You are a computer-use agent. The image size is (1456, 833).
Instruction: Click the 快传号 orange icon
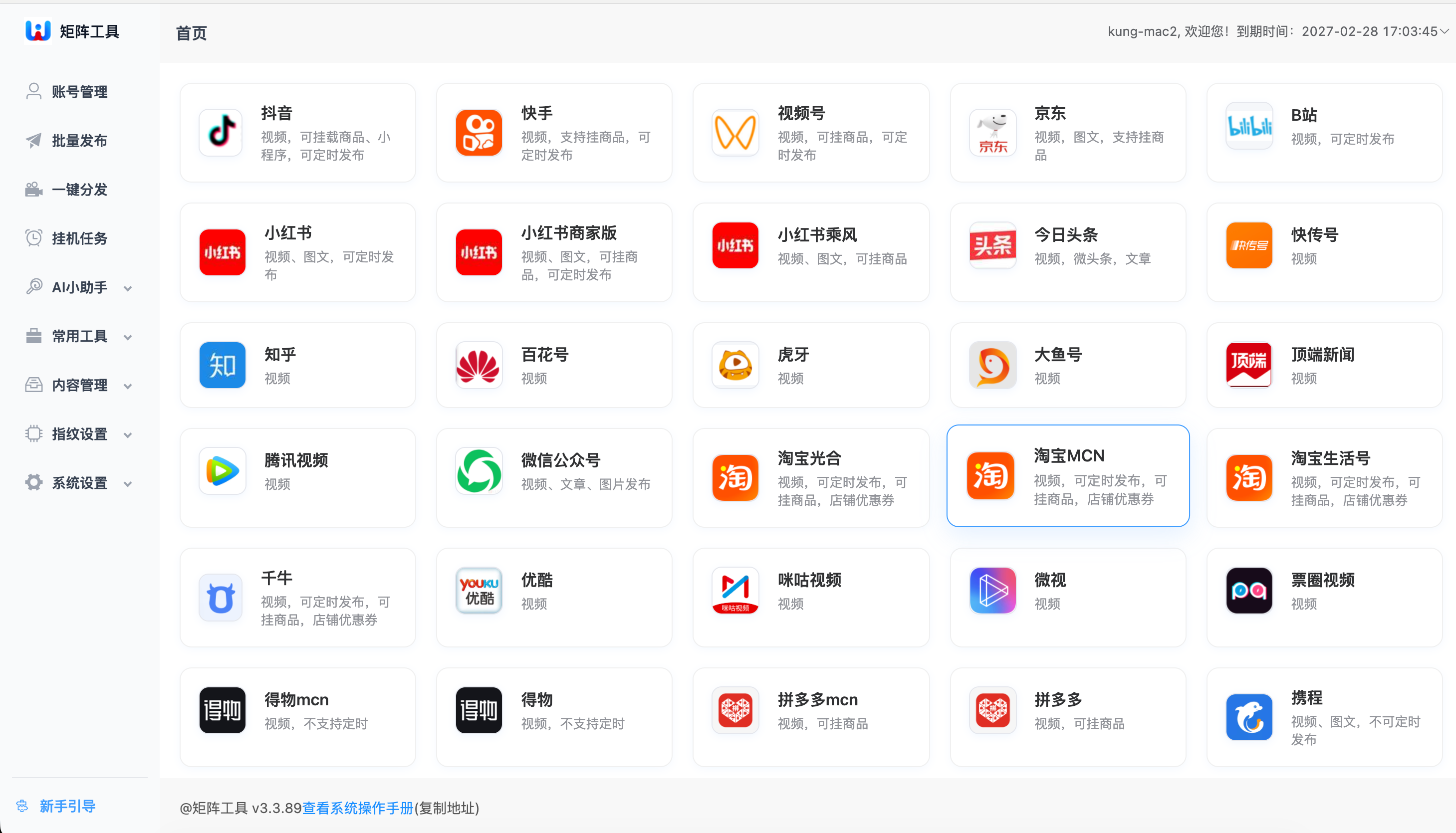click(1249, 245)
